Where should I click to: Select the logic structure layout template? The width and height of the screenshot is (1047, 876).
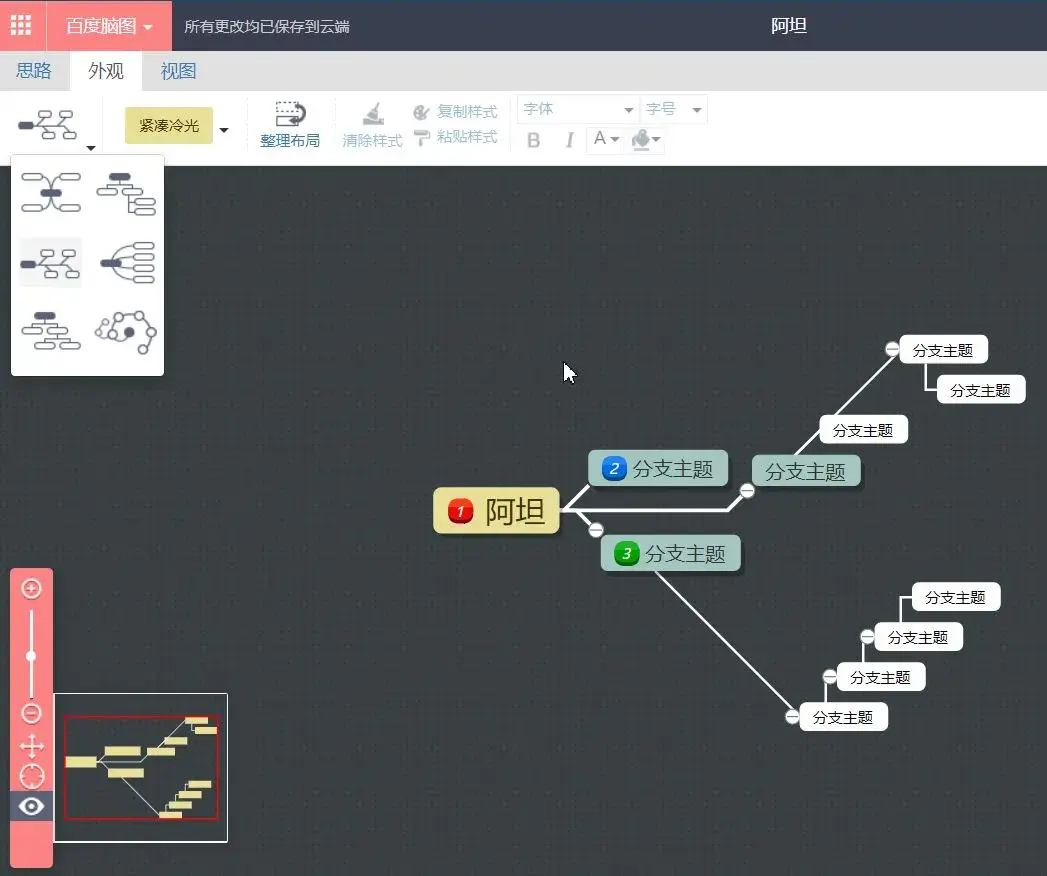128,262
